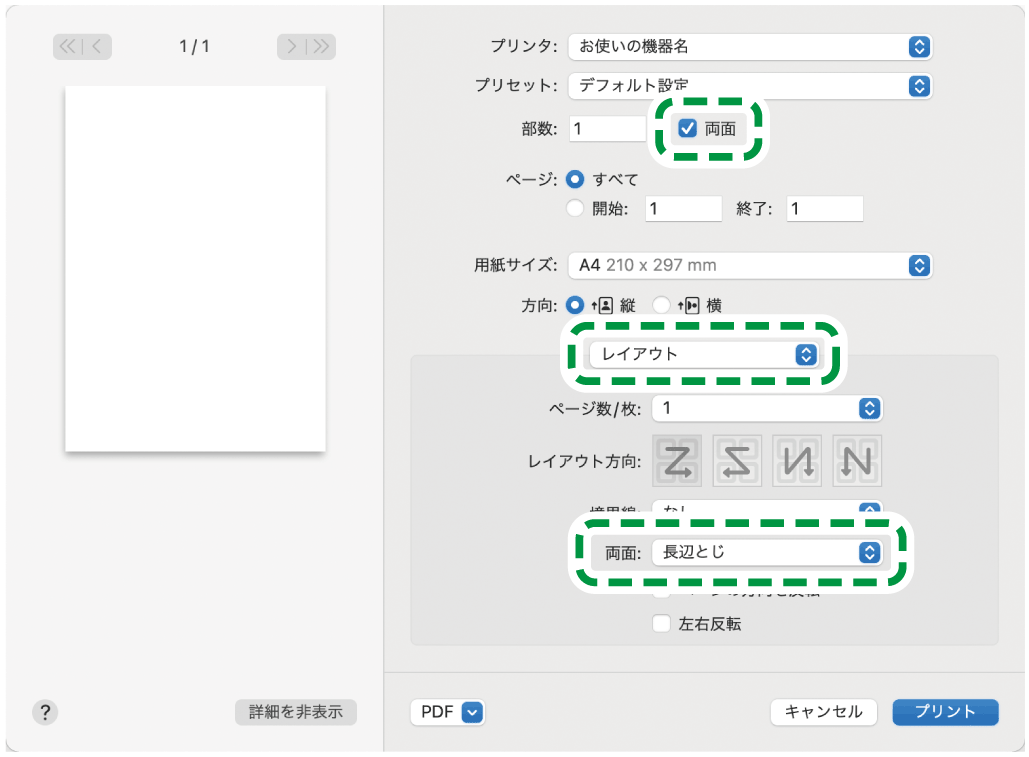Screen dimensions: 1029x757
Task: Advance preview with the next page arrow
Action: (x=291, y=46)
